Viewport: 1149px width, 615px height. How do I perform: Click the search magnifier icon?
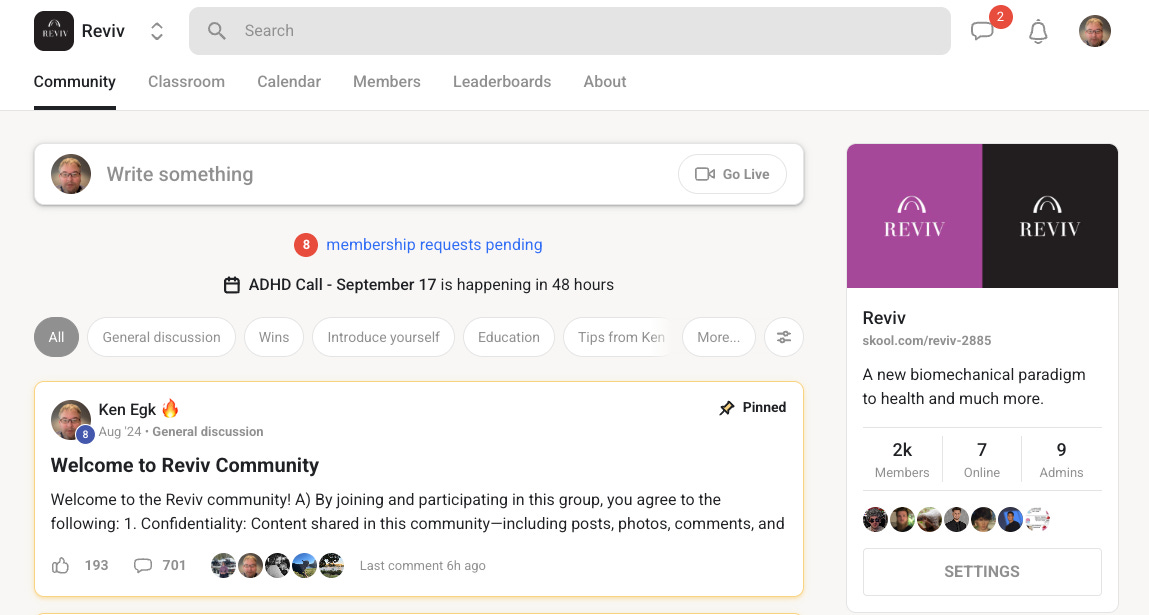[216, 31]
